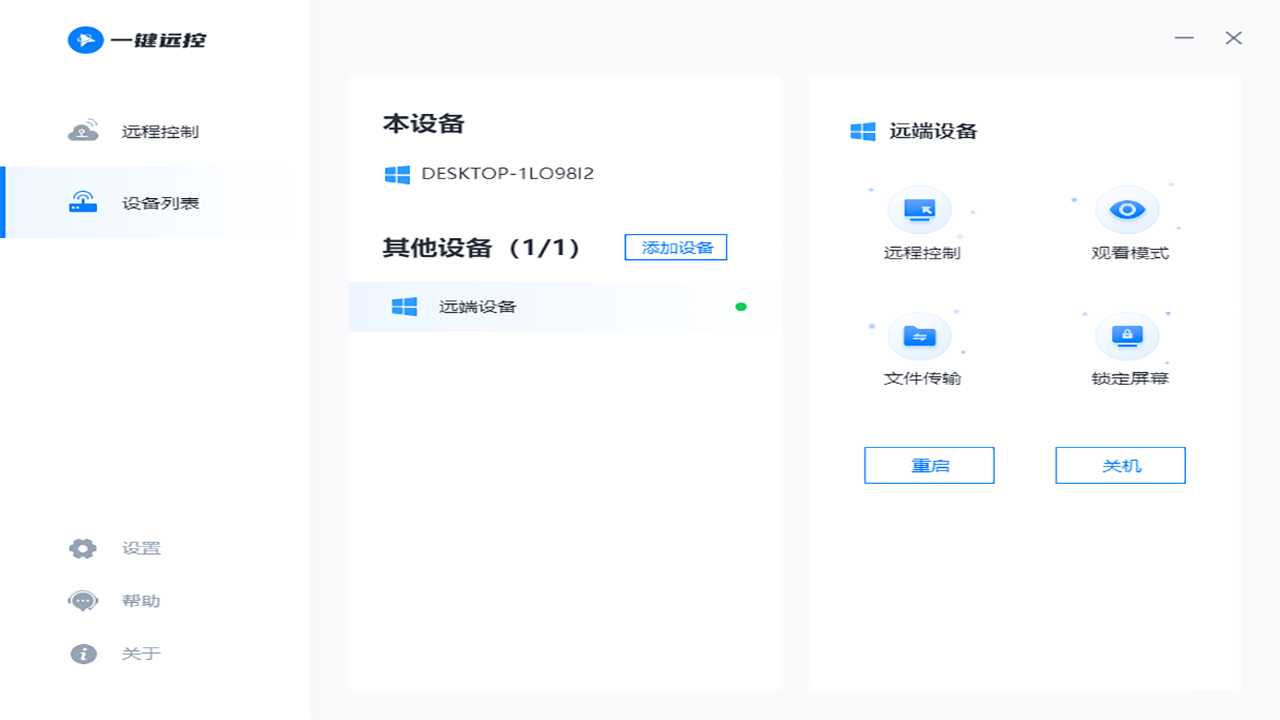Click the 添加设备 button
This screenshot has height=720, width=1280.
coord(676,247)
